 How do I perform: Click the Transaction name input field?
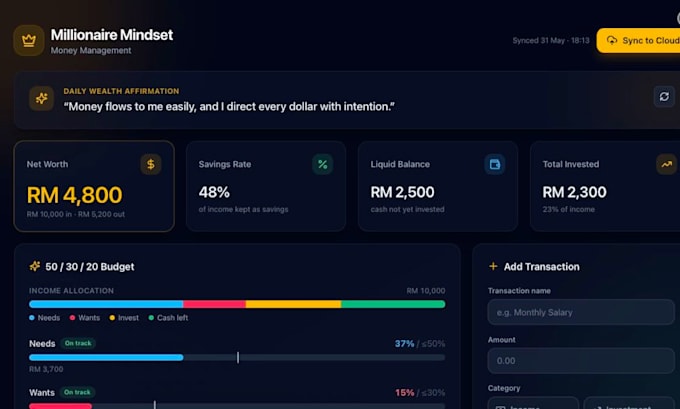581,312
